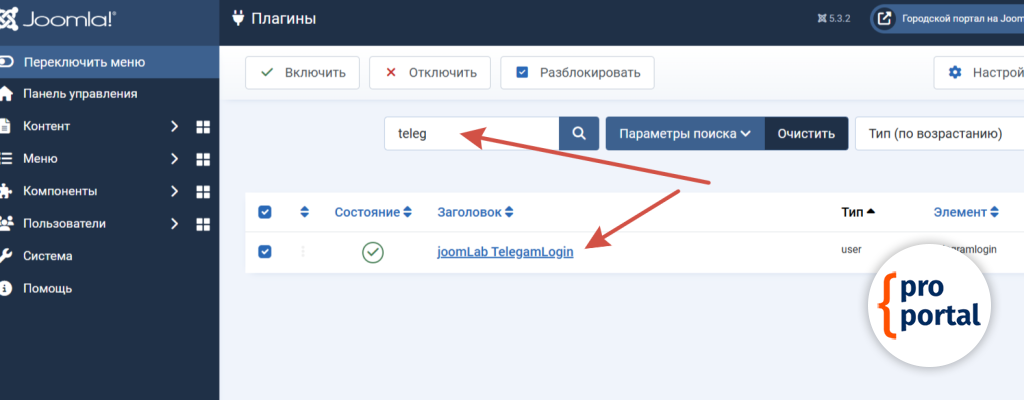
Task: Expand the Параметры поиска dropdown
Action: coord(684,133)
